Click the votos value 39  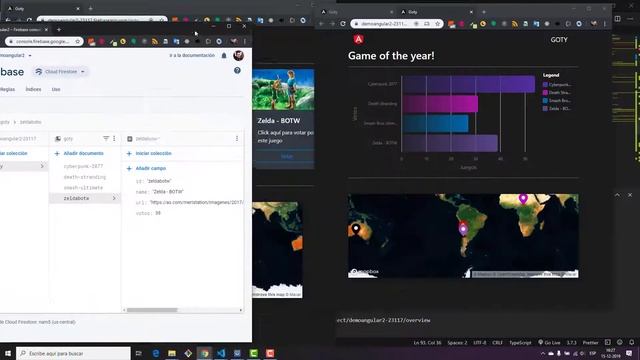[x=158, y=213]
